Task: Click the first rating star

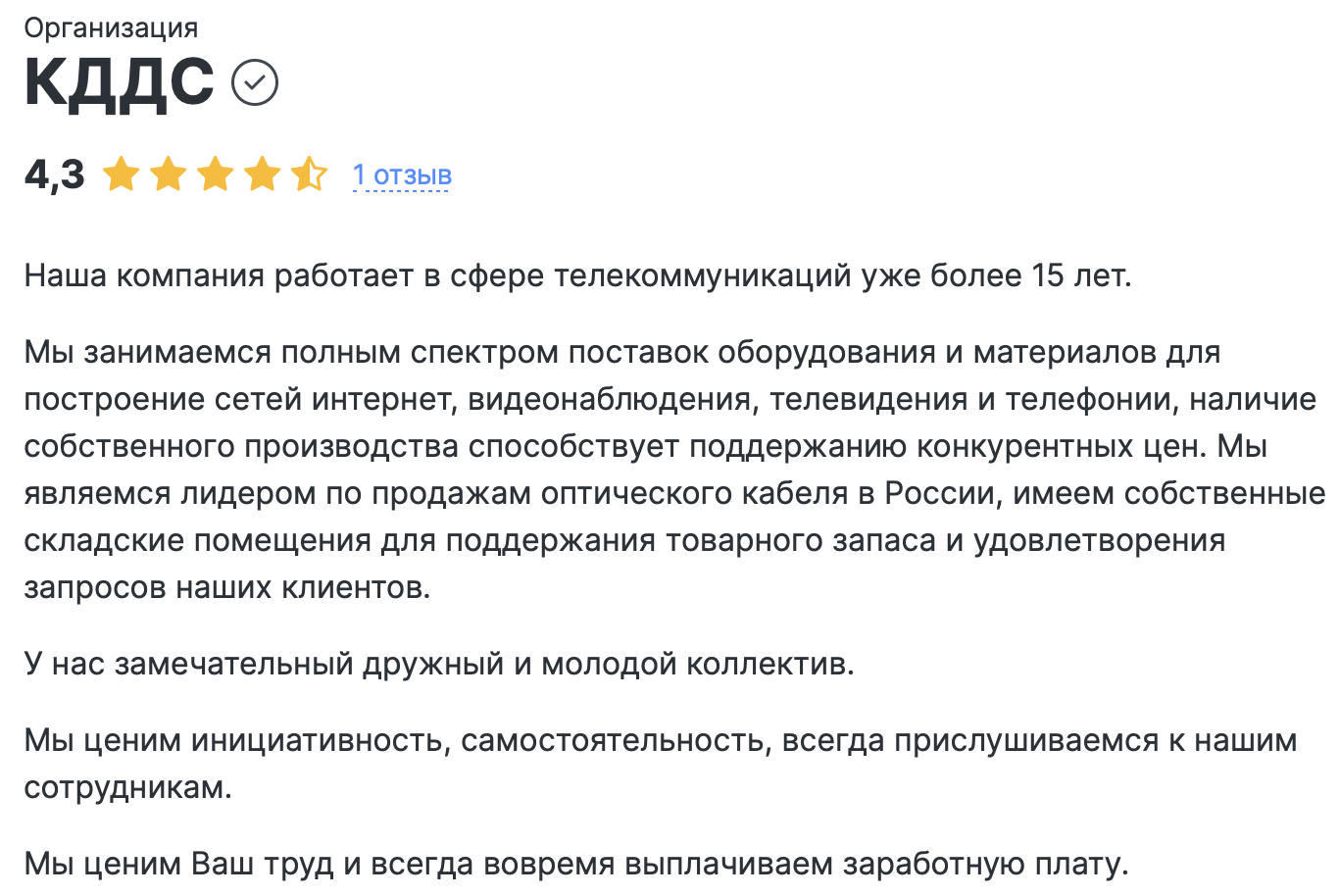Action: click(122, 174)
